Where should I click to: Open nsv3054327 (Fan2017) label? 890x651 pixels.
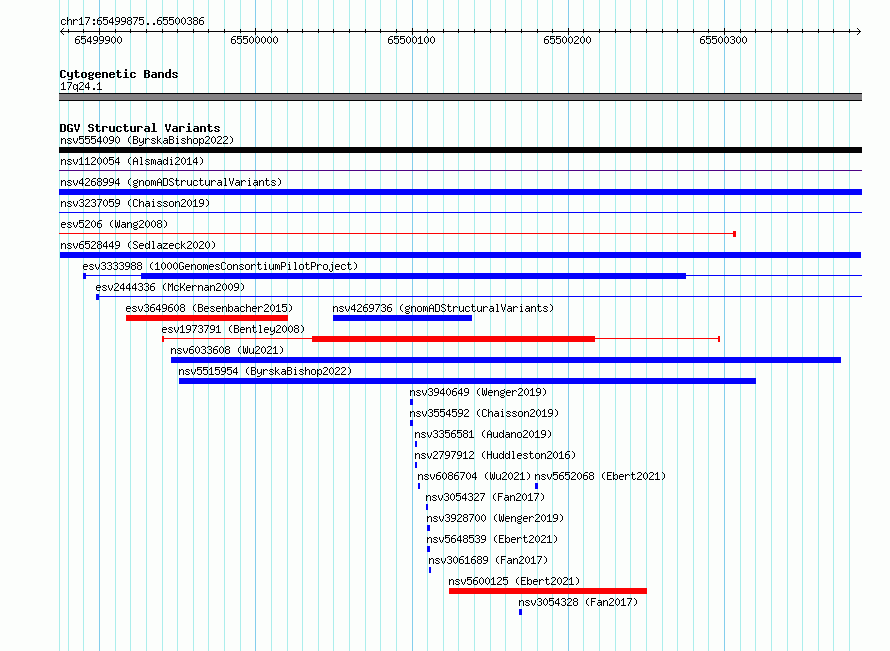[485, 497]
